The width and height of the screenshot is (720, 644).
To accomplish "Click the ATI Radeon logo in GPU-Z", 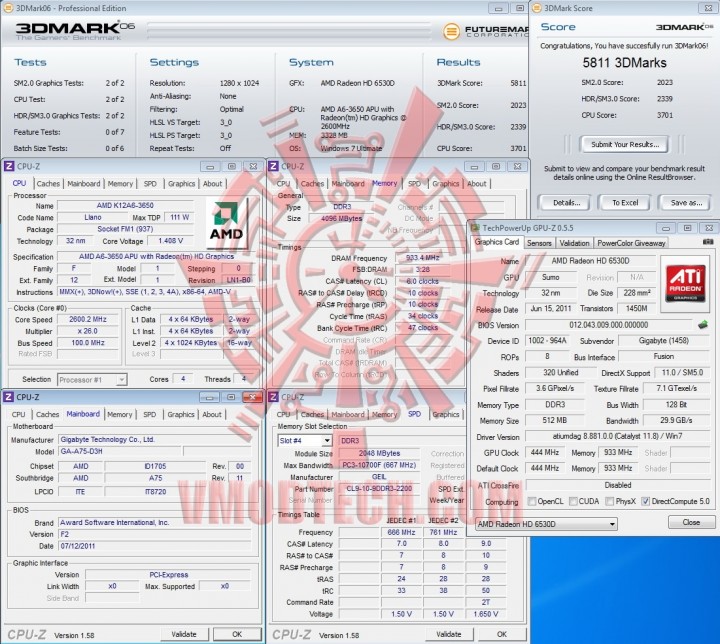I will pos(685,282).
